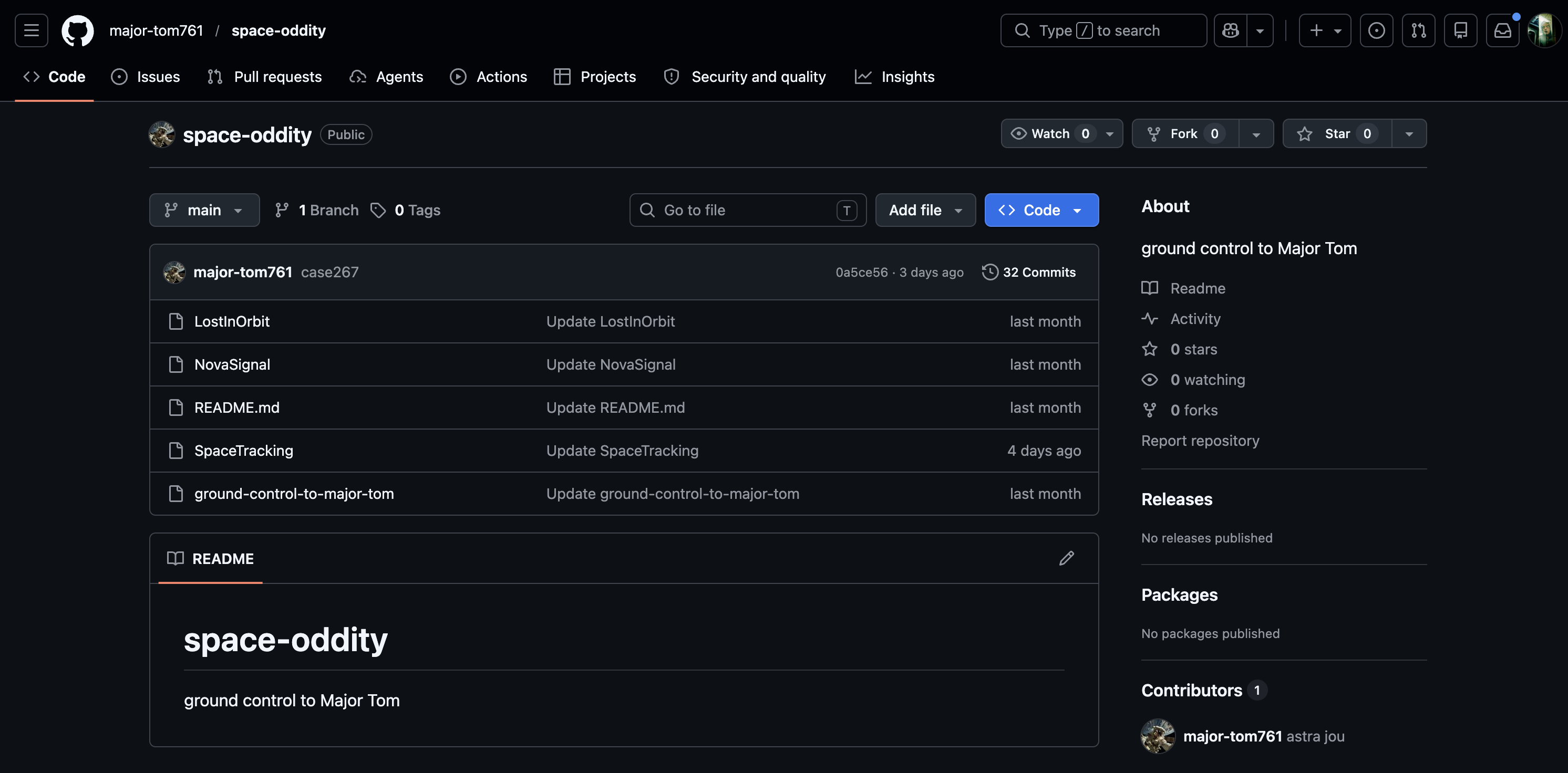This screenshot has height=773, width=1568.
Task: Open the SpaceTracking file
Action: point(243,451)
